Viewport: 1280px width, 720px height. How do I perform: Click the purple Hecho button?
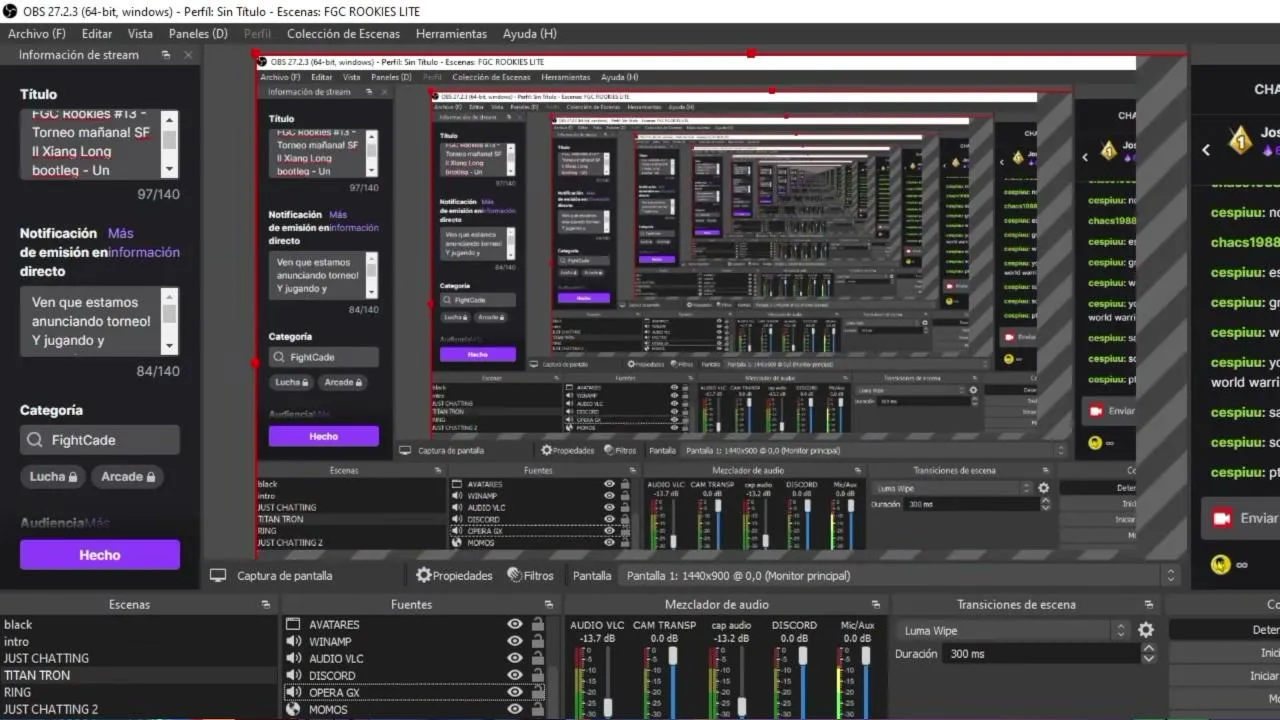pos(100,555)
